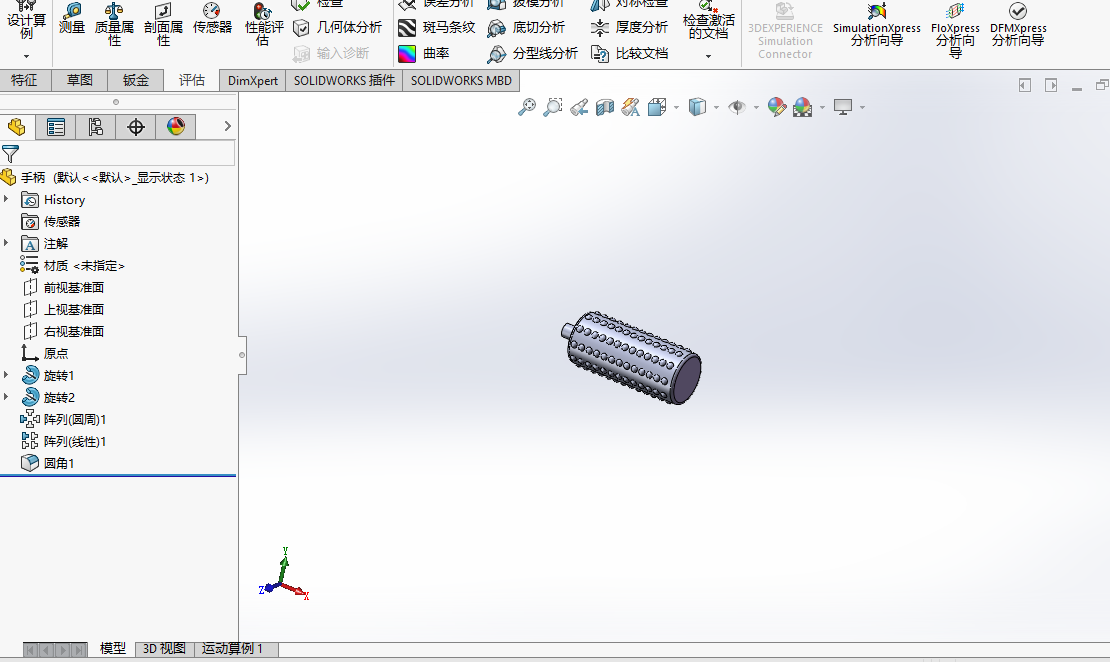Viewport: 1110px width, 662px height.
Task: Open Mass Properties (质量属性)
Action: click(114, 25)
